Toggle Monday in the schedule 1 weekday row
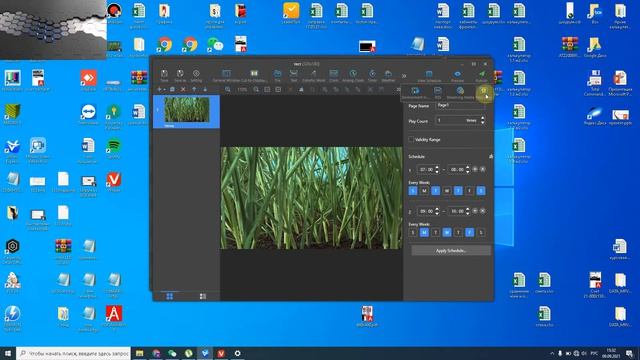This screenshot has height=360, width=640. [424, 191]
